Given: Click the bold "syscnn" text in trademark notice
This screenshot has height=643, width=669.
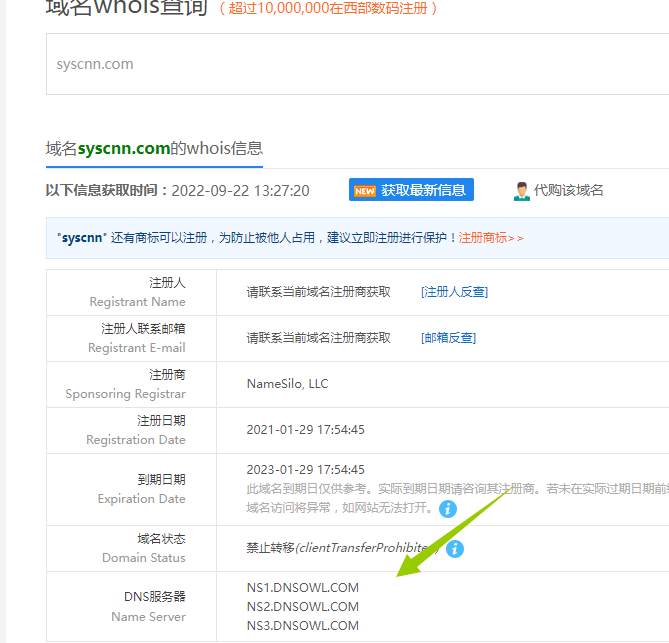Looking at the screenshot, I should tap(82, 238).
